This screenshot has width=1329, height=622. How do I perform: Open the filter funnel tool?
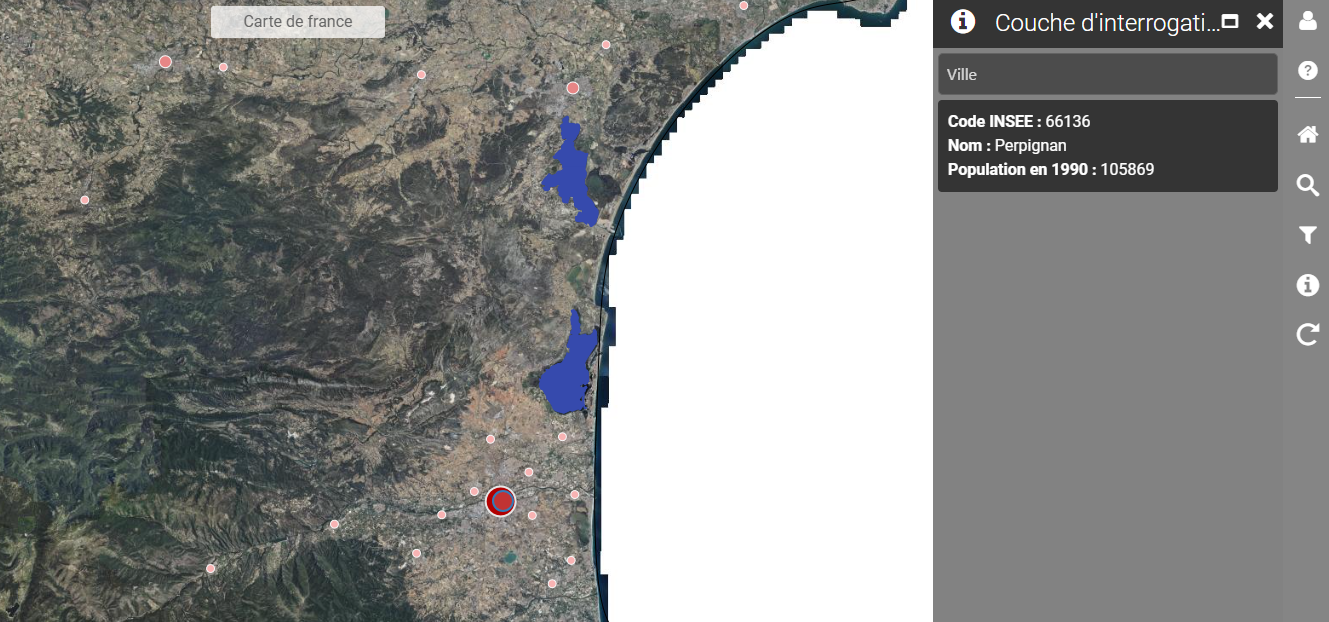pyautogui.click(x=1307, y=235)
